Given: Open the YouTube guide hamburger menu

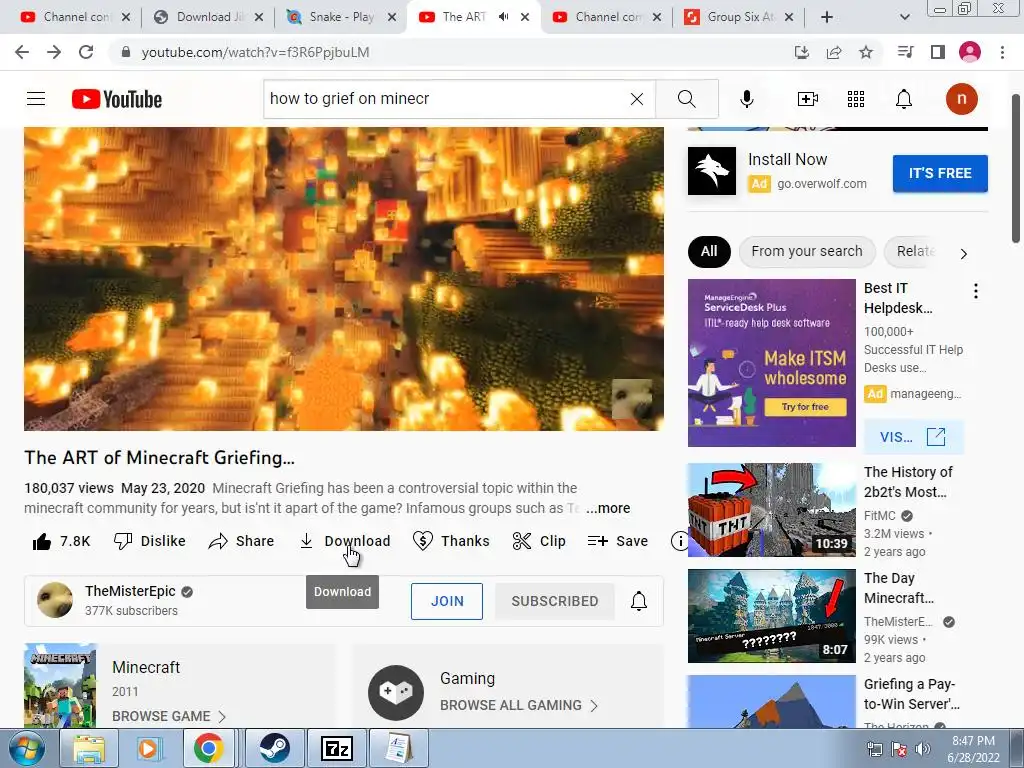Looking at the screenshot, I should [36, 99].
